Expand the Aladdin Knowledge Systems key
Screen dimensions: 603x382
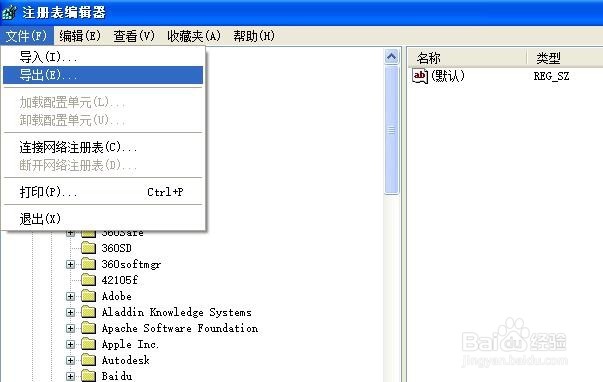[x=70, y=312]
